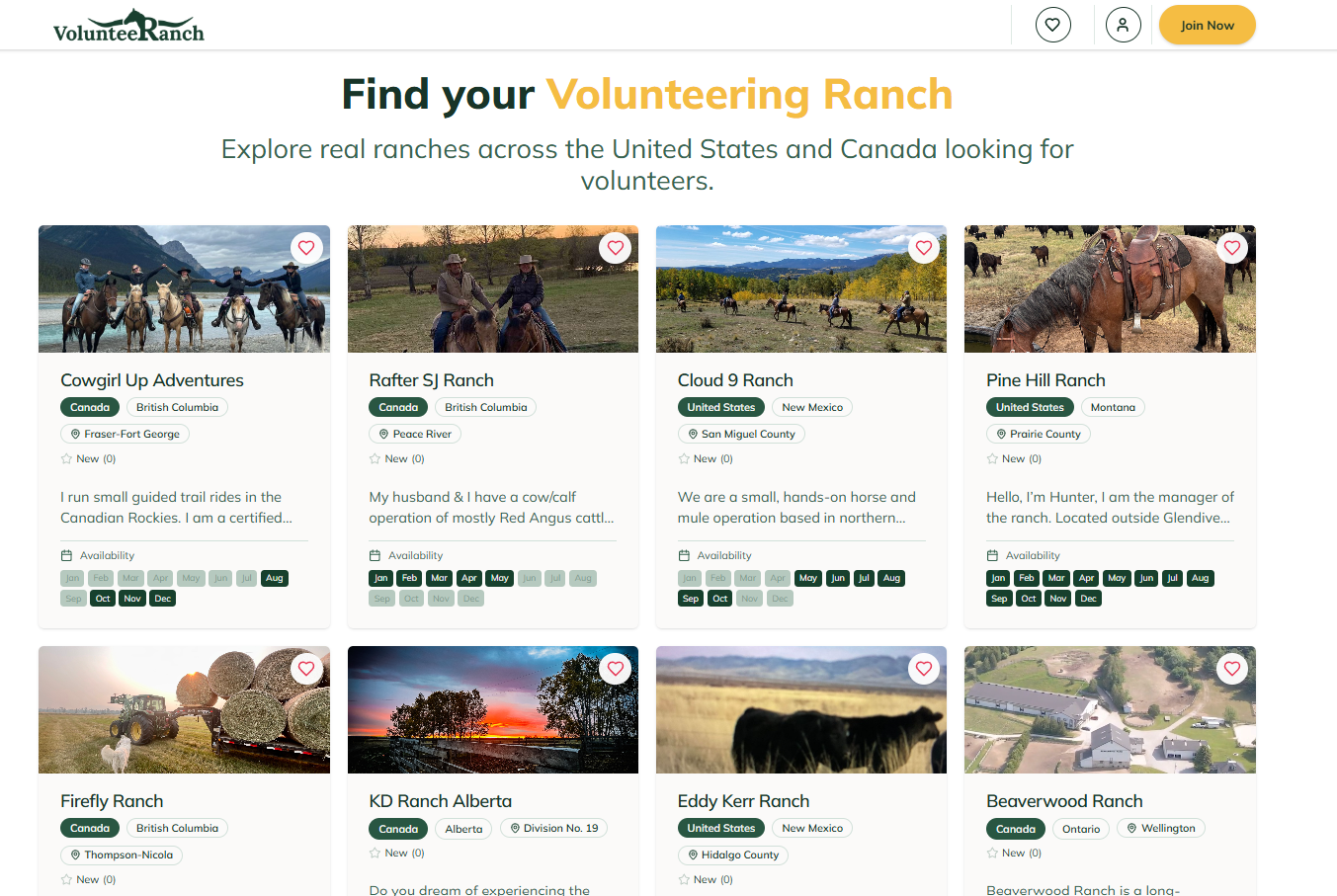The image size is (1337, 896).
Task: Favorite Cloud 9 Ranch with heart icon
Action: [x=924, y=248]
